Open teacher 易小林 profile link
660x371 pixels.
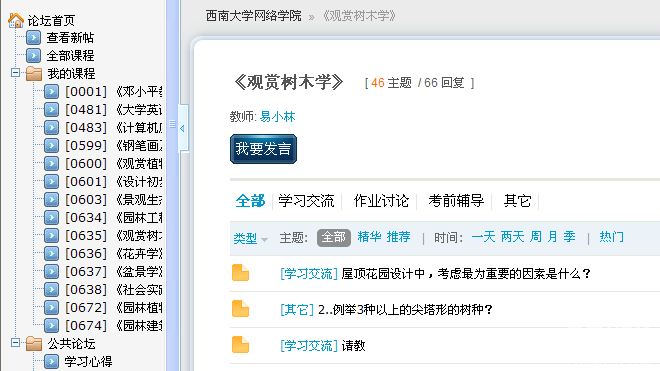click(277, 117)
